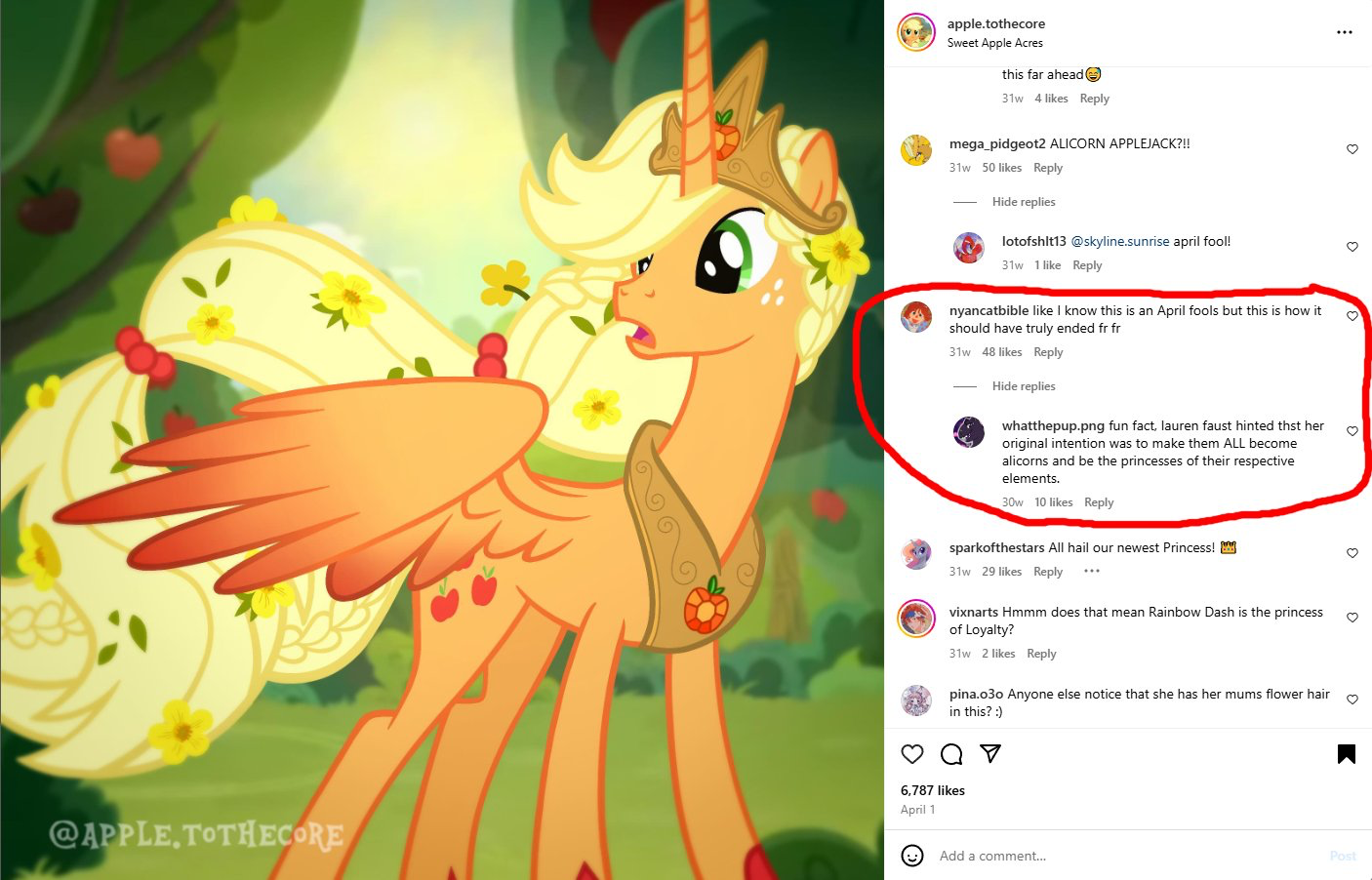Viewport: 1372px width, 880px height.
Task: Hide replies under nyancatbible comment
Action: coord(1024,386)
